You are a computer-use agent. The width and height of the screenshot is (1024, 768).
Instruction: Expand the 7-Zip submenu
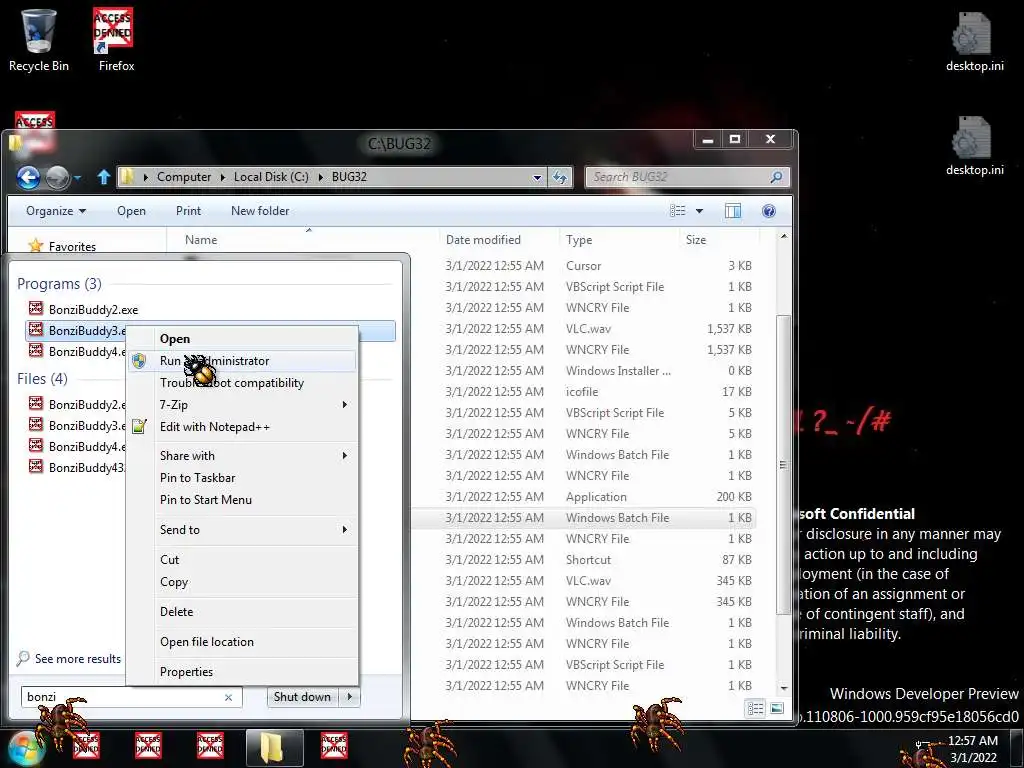tap(345, 404)
